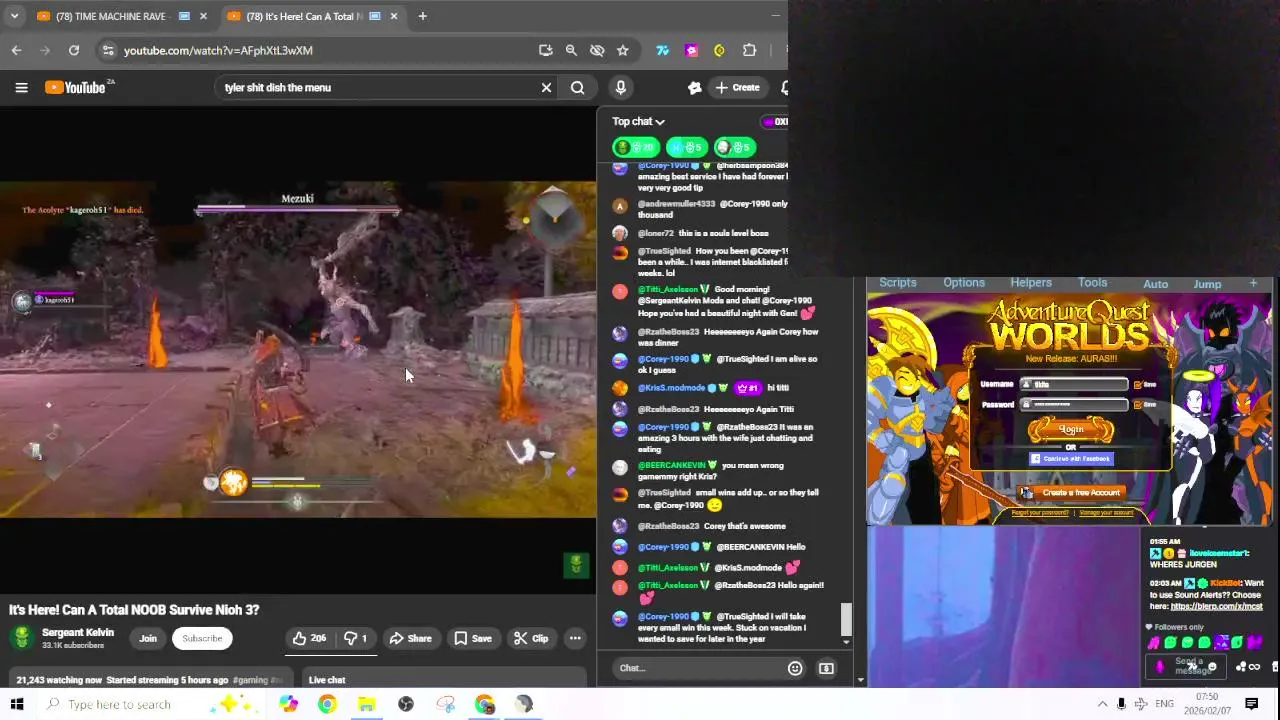
Task: Go back to the previous page
Action: [17, 50]
